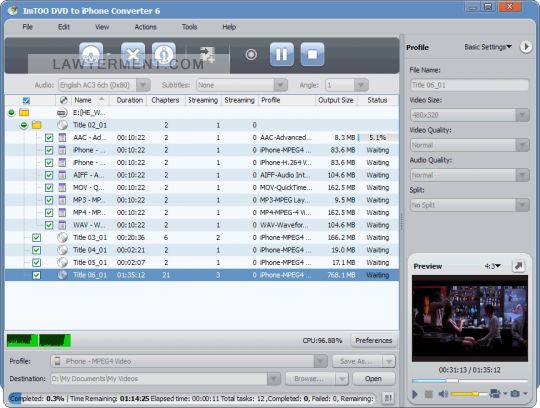This screenshot has width=540, height=408.
Task: Collapse the E: drive tree node
Action: pos(11,113)
